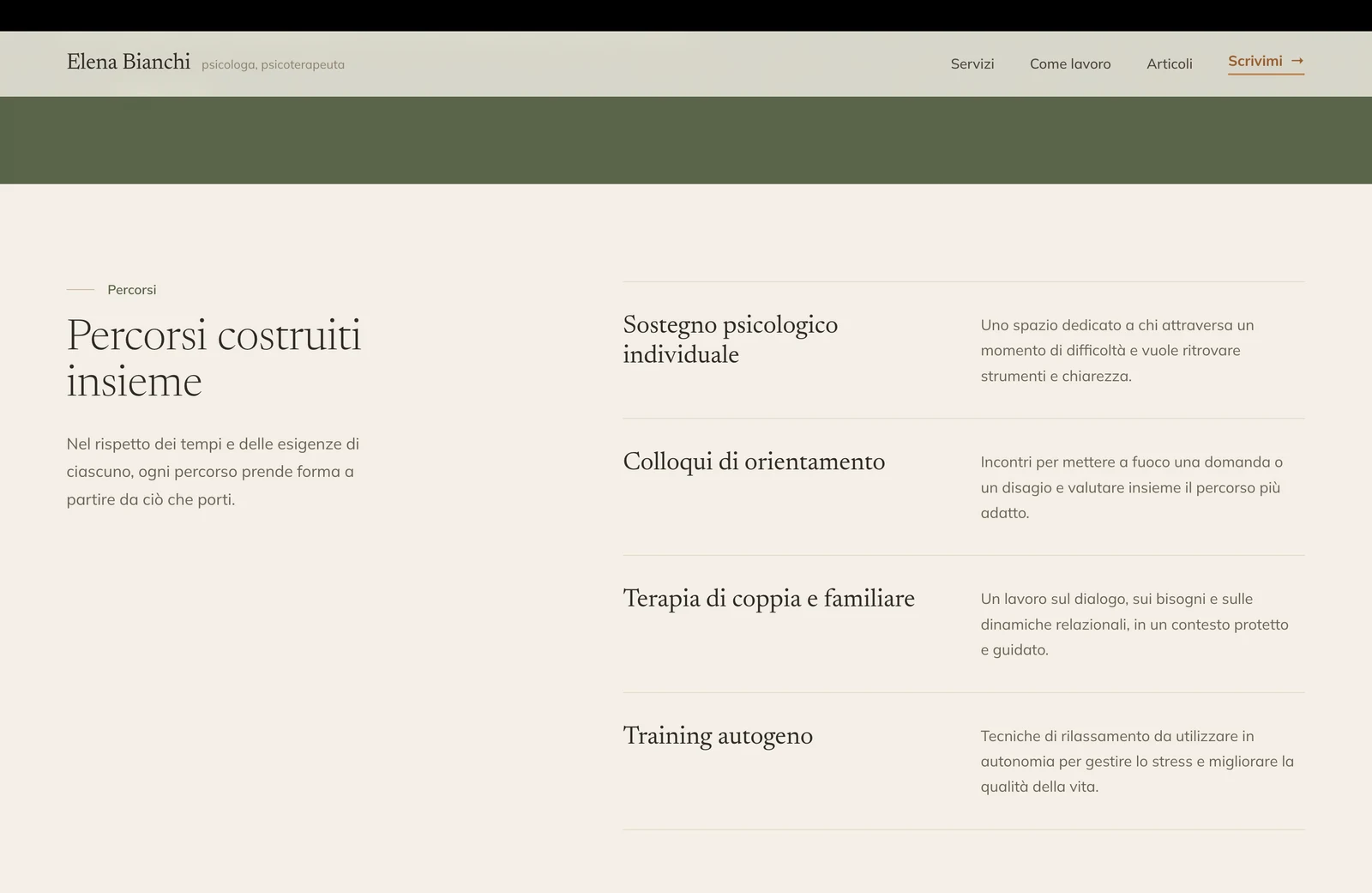
Task: Go to the Come lavoro page
Action: [1070, 63]
